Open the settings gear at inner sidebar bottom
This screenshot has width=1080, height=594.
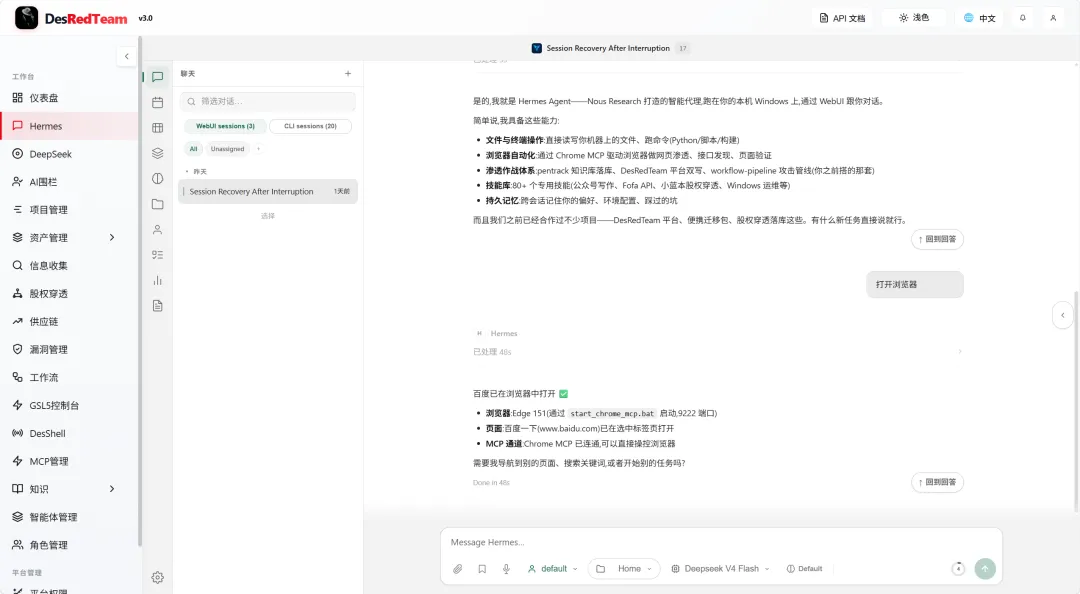tap(157, 577)
